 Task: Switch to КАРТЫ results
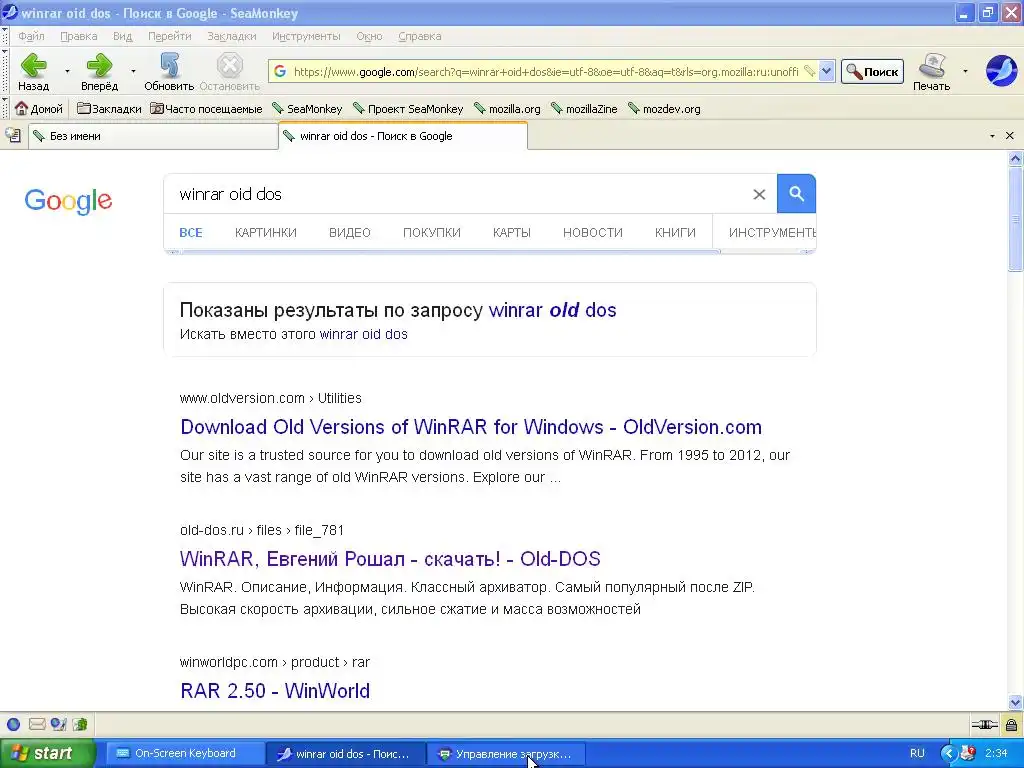pyautogui.click(x=512, y=232)
